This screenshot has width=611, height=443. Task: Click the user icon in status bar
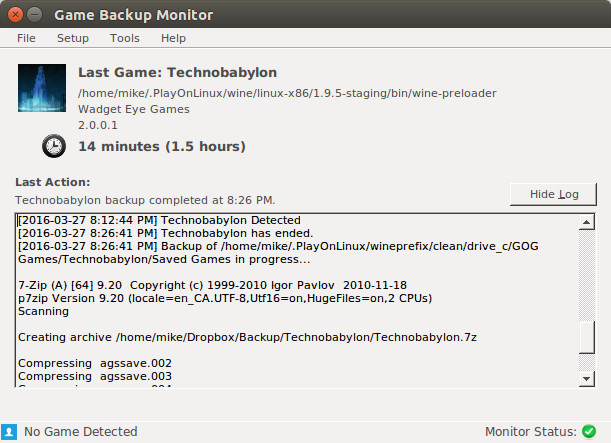tap(9, 432)
